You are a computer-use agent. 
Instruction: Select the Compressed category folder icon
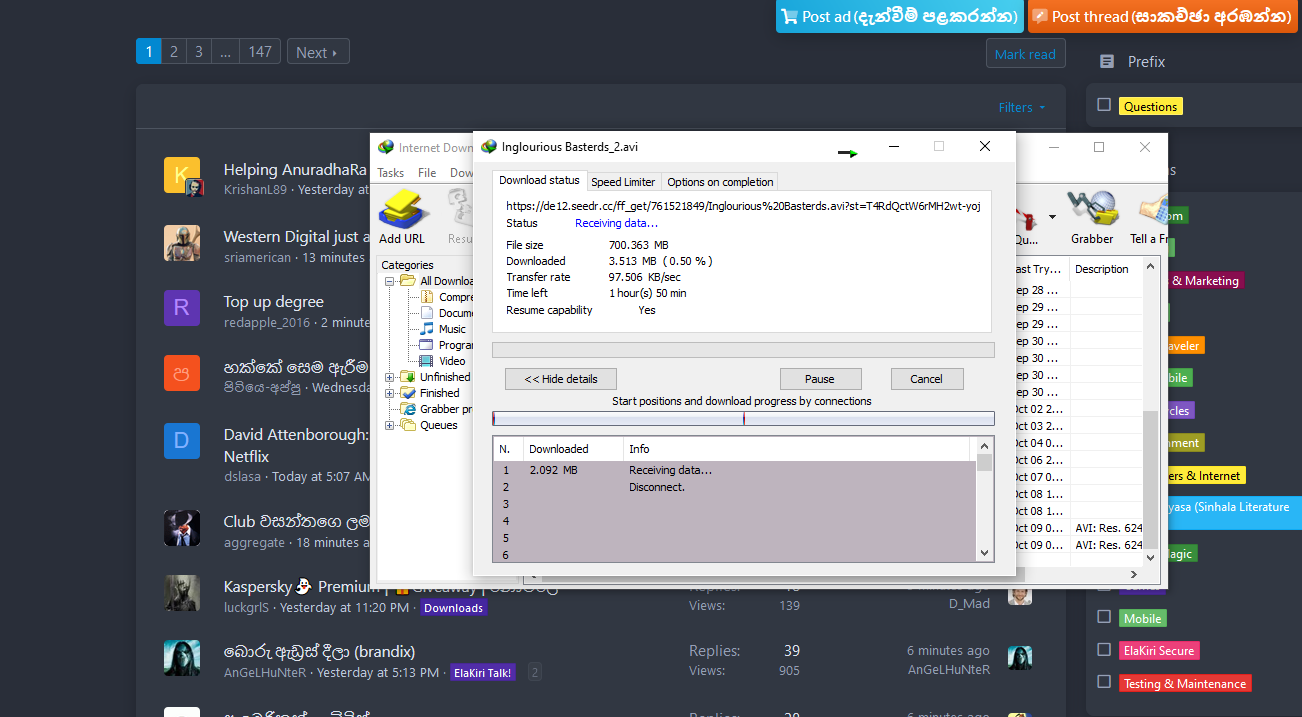point(428,297)
